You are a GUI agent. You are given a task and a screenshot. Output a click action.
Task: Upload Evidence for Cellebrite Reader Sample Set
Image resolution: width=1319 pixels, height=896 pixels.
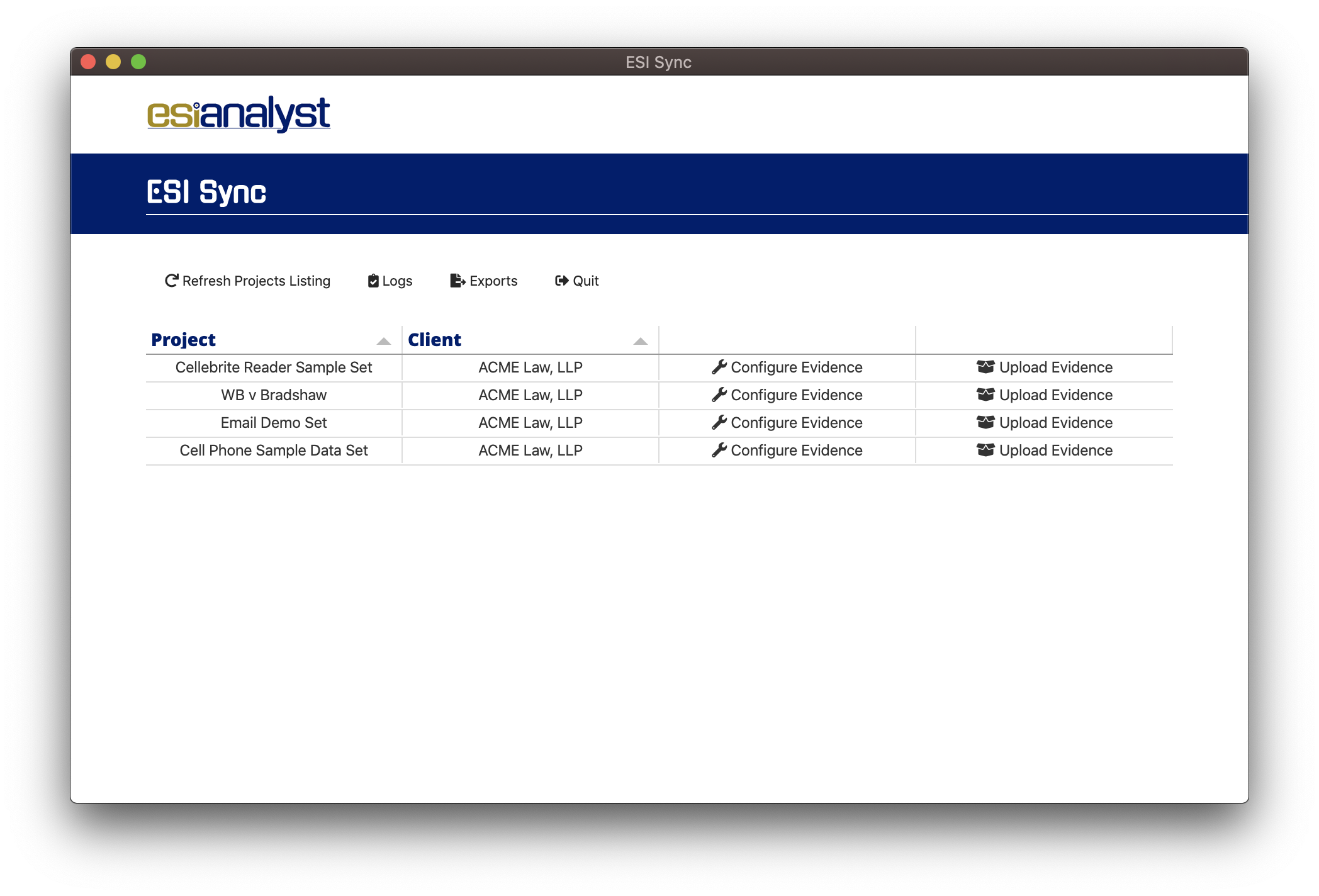1045,367
